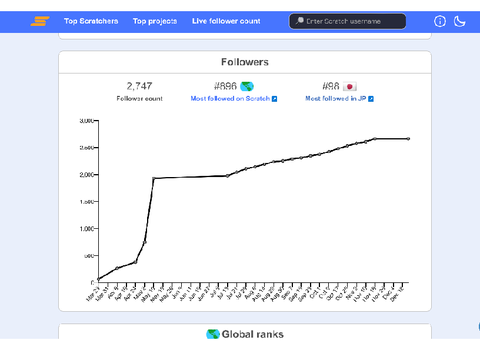This screenshot has height=360, width=480.
Task: Select the first data point on chart
Action: click(x=99, y=279)
